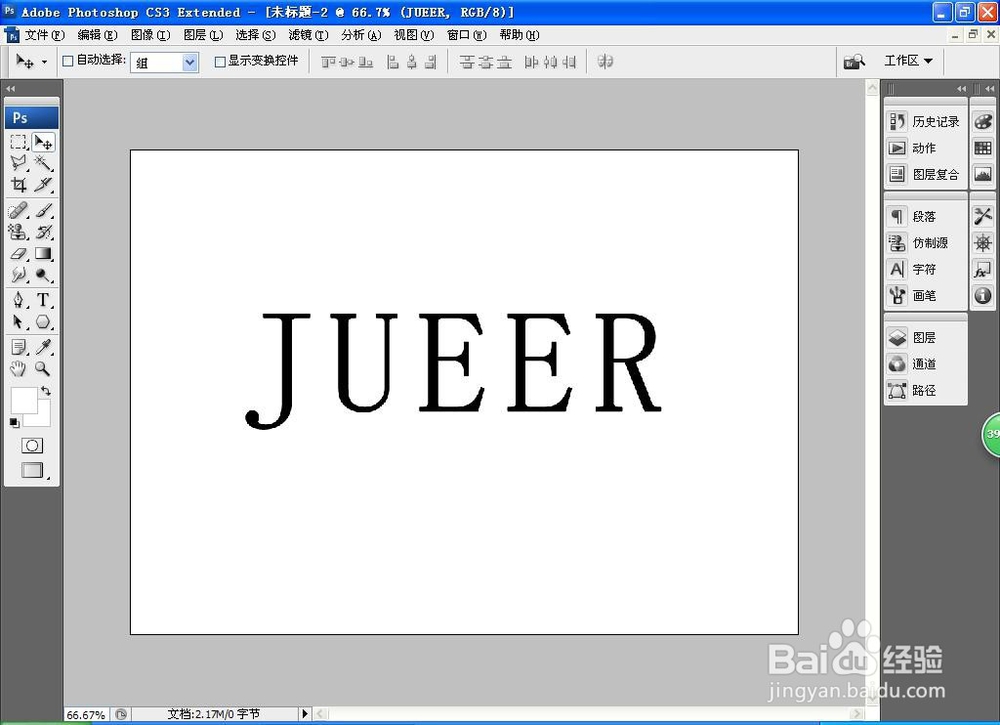The image size is (1000, 725).
Task: Select the Dodge tool
Action: [43, 275]
